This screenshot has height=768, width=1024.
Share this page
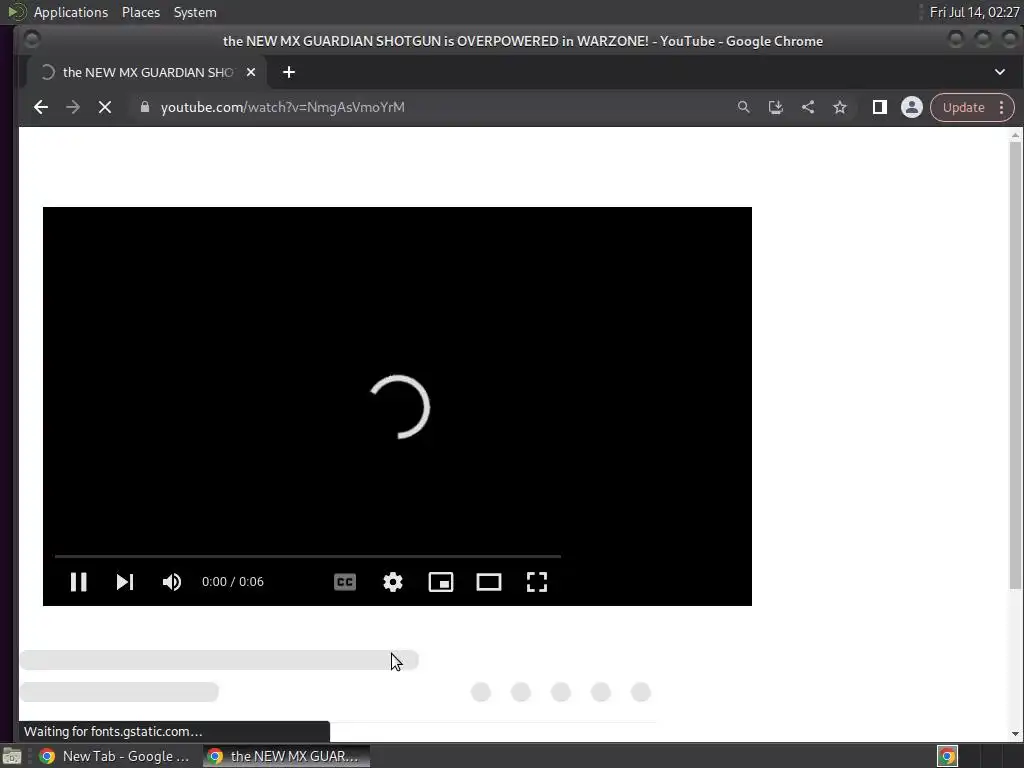coord(808,107)
